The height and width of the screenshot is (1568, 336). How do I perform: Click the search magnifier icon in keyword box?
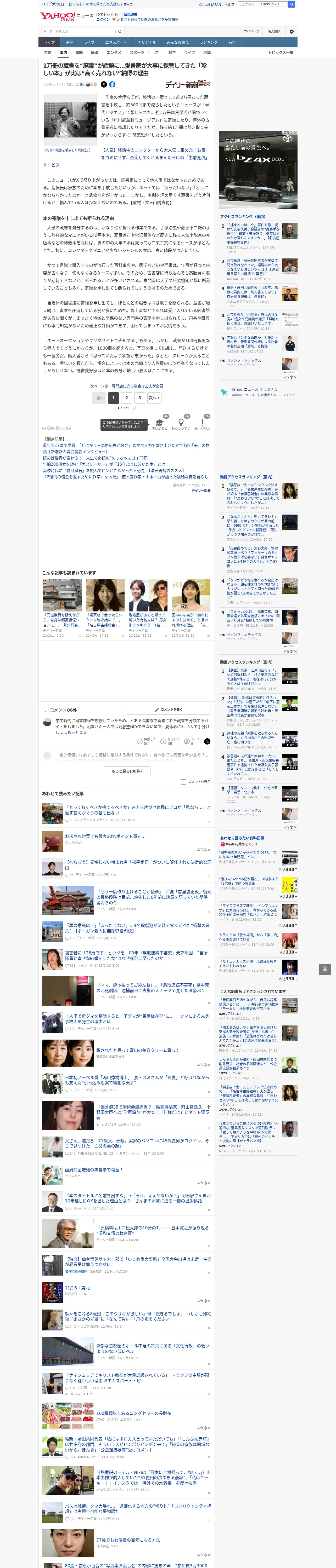(121, 32)
